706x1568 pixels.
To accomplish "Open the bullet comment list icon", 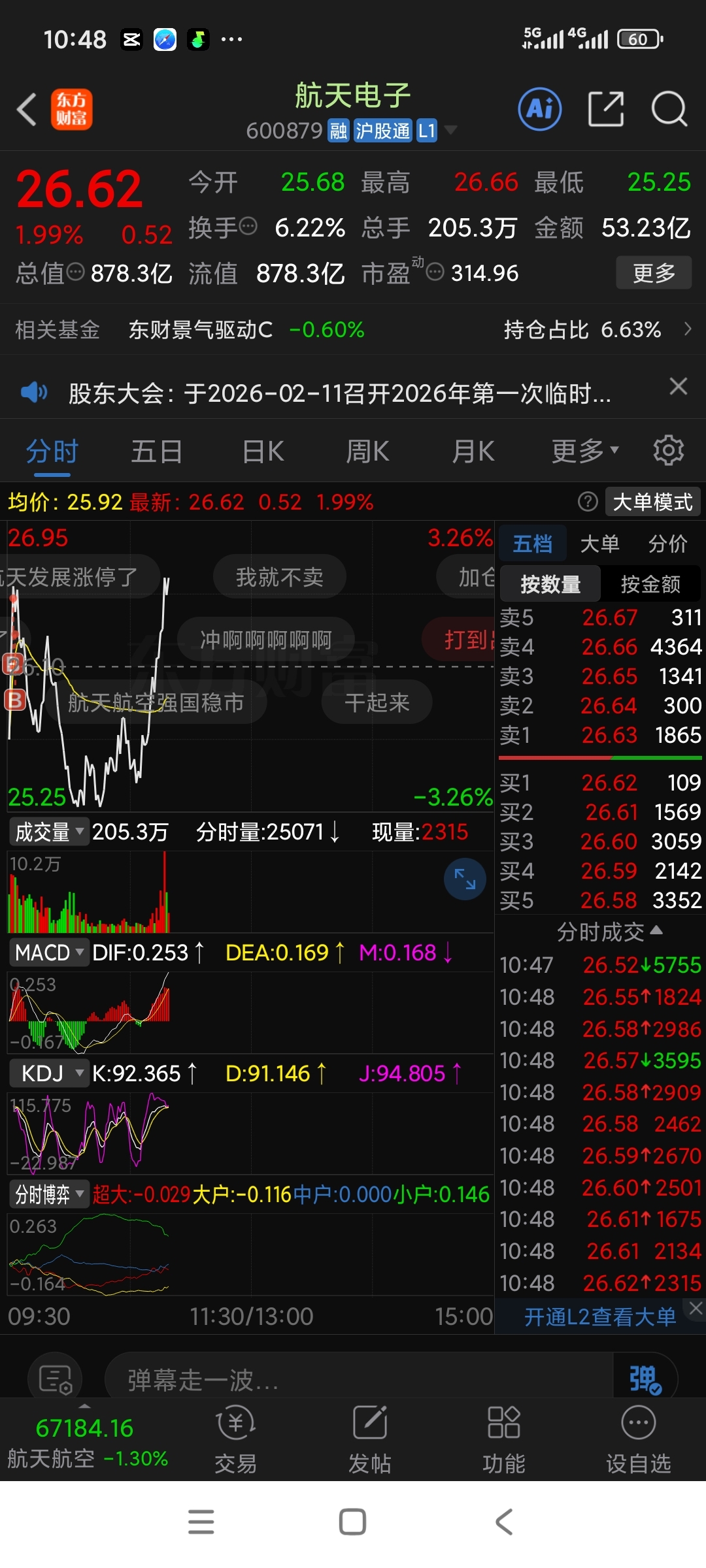I will tap(55, 1379).
